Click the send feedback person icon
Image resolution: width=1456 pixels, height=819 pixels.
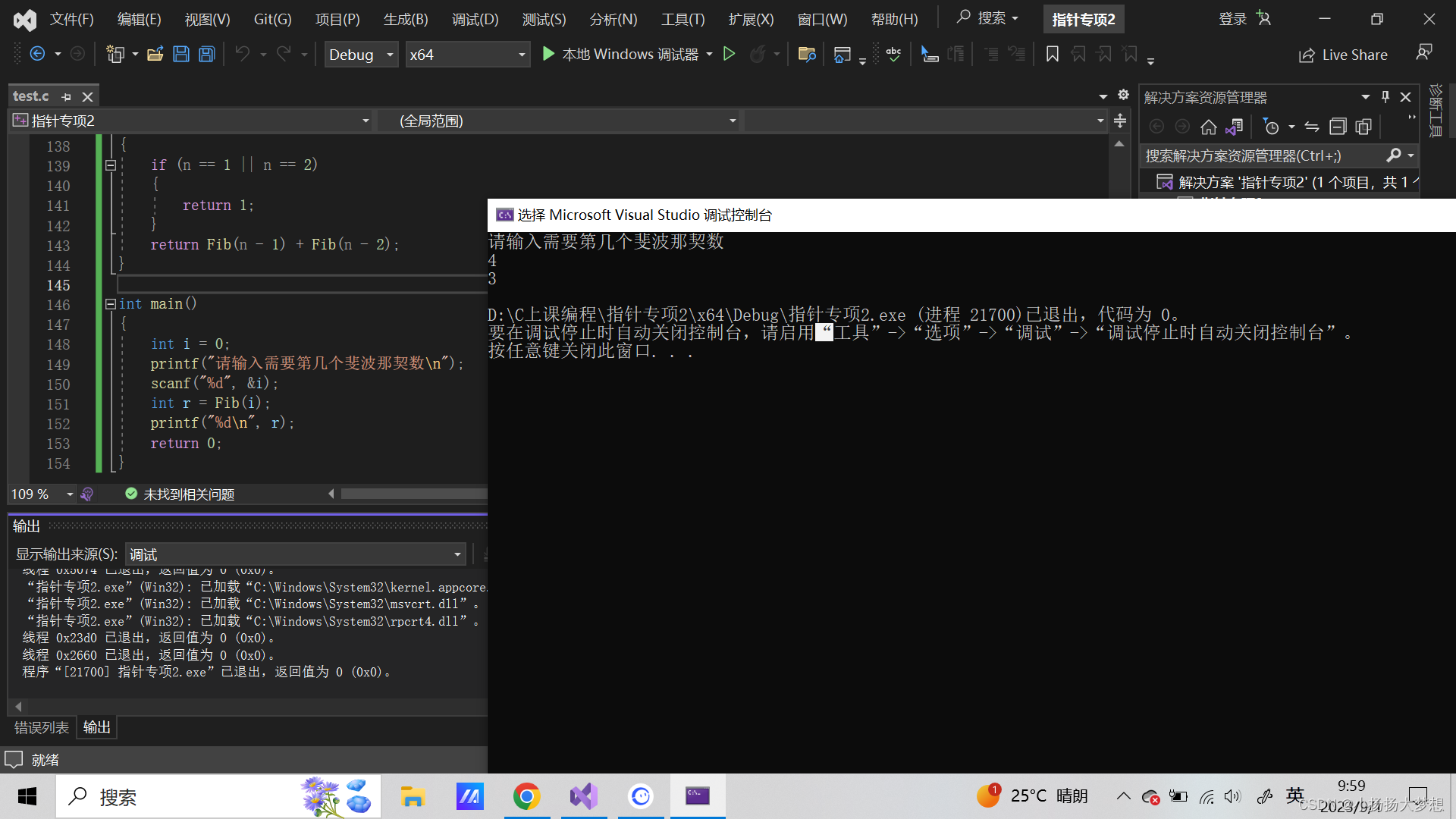pyautogui.click(x=1424, y=52)
